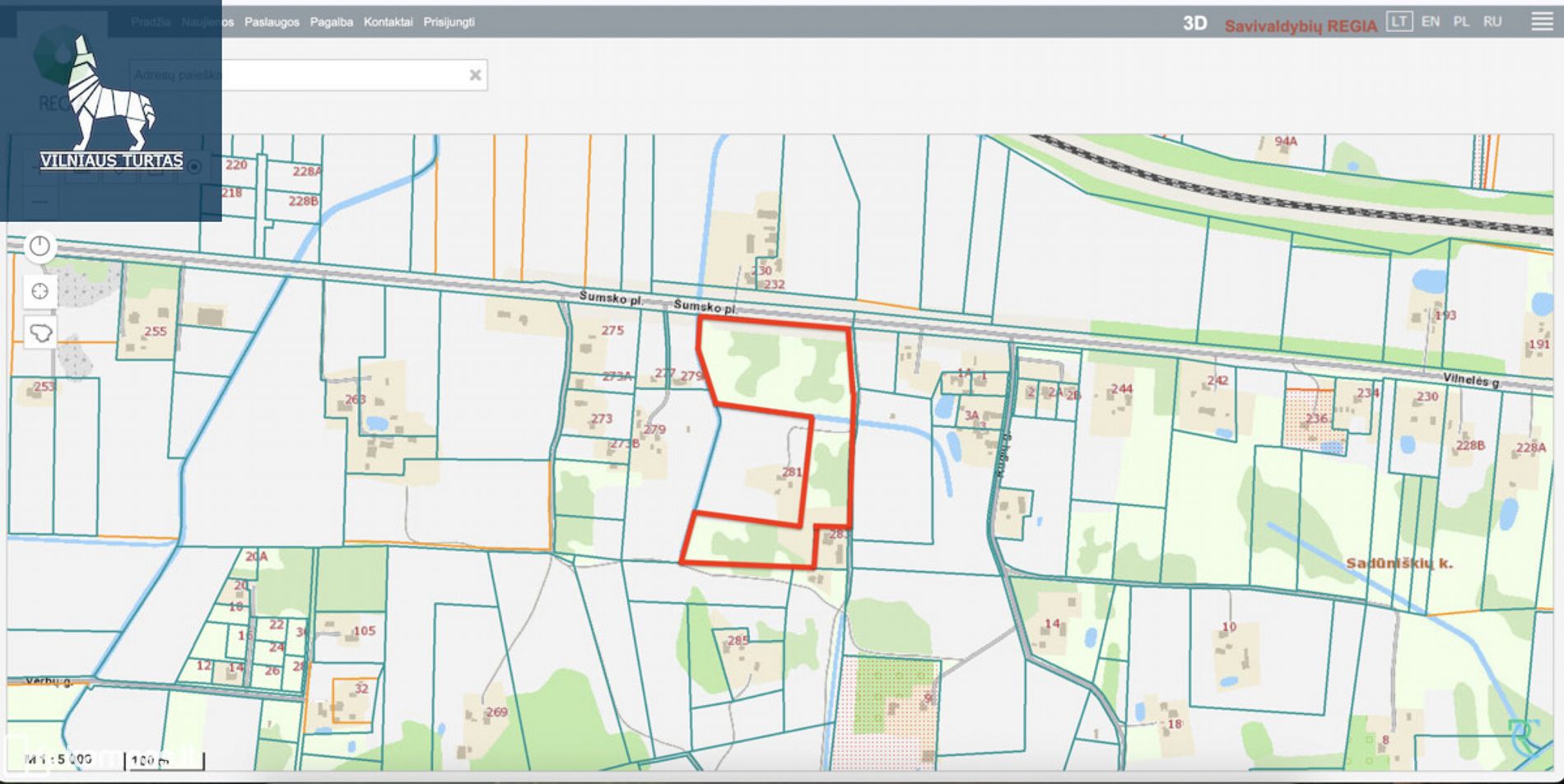Open the Paslaugos menu
Viewport: 1564px width, 784px height.
click(272, 22)
